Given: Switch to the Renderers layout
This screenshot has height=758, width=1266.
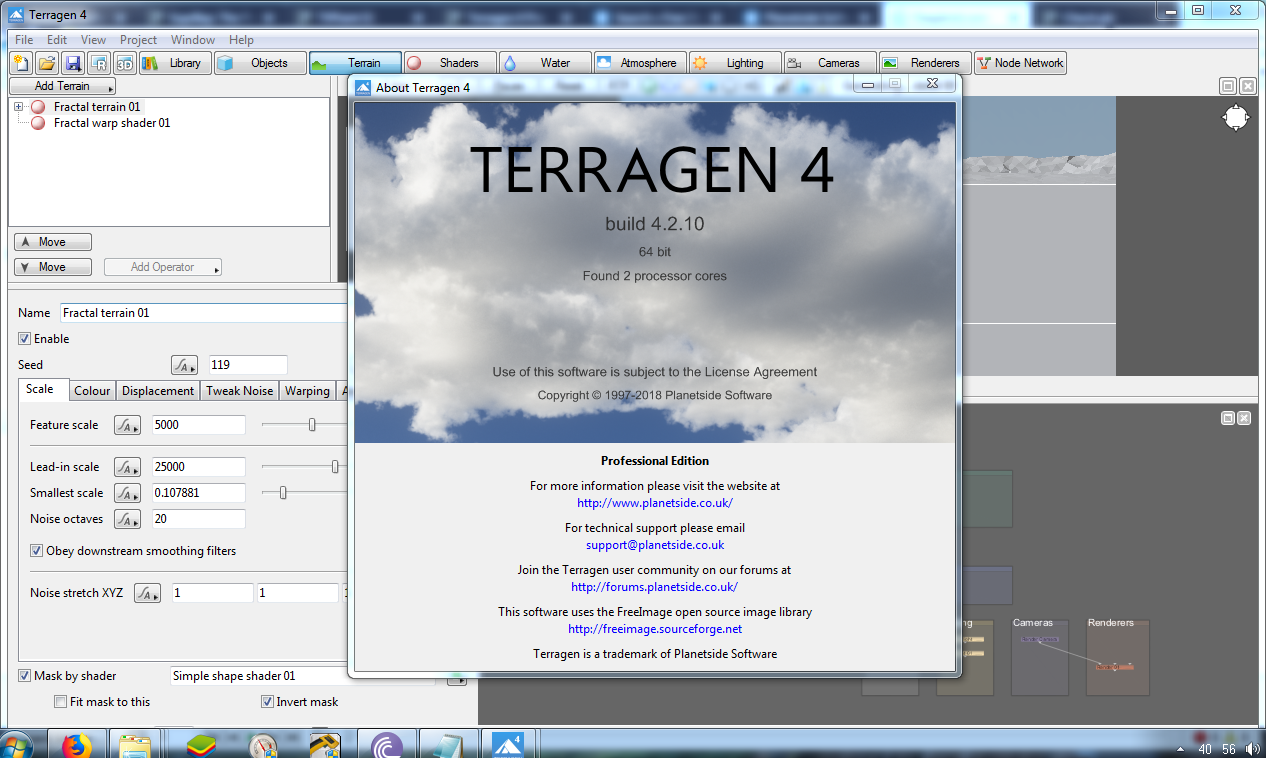Looking at the screenshot, I should 925,63.
